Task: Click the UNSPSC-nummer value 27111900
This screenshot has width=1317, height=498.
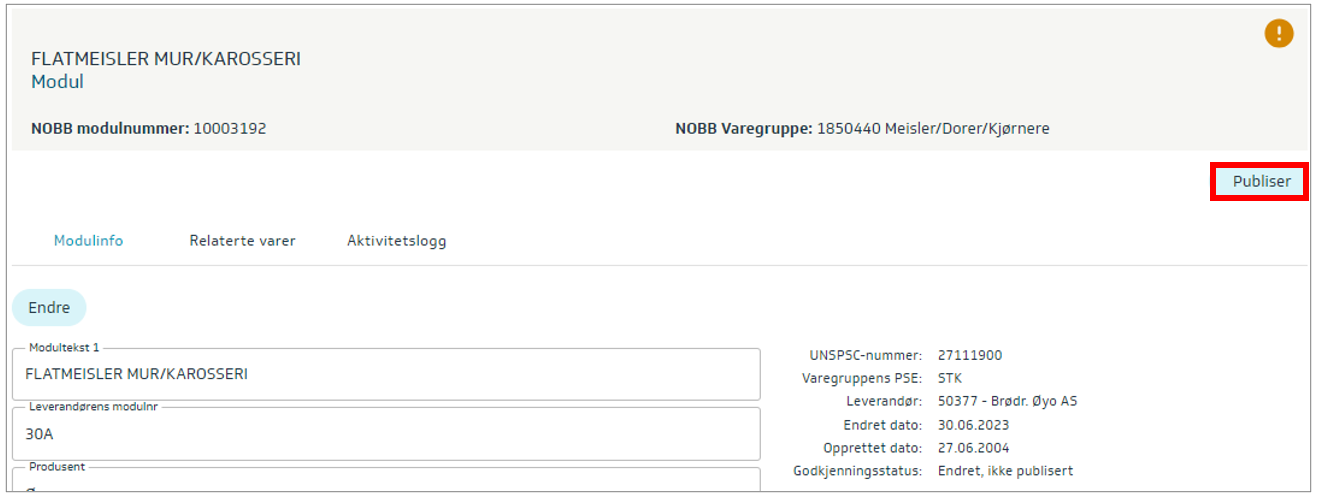Action: [969, 355]
